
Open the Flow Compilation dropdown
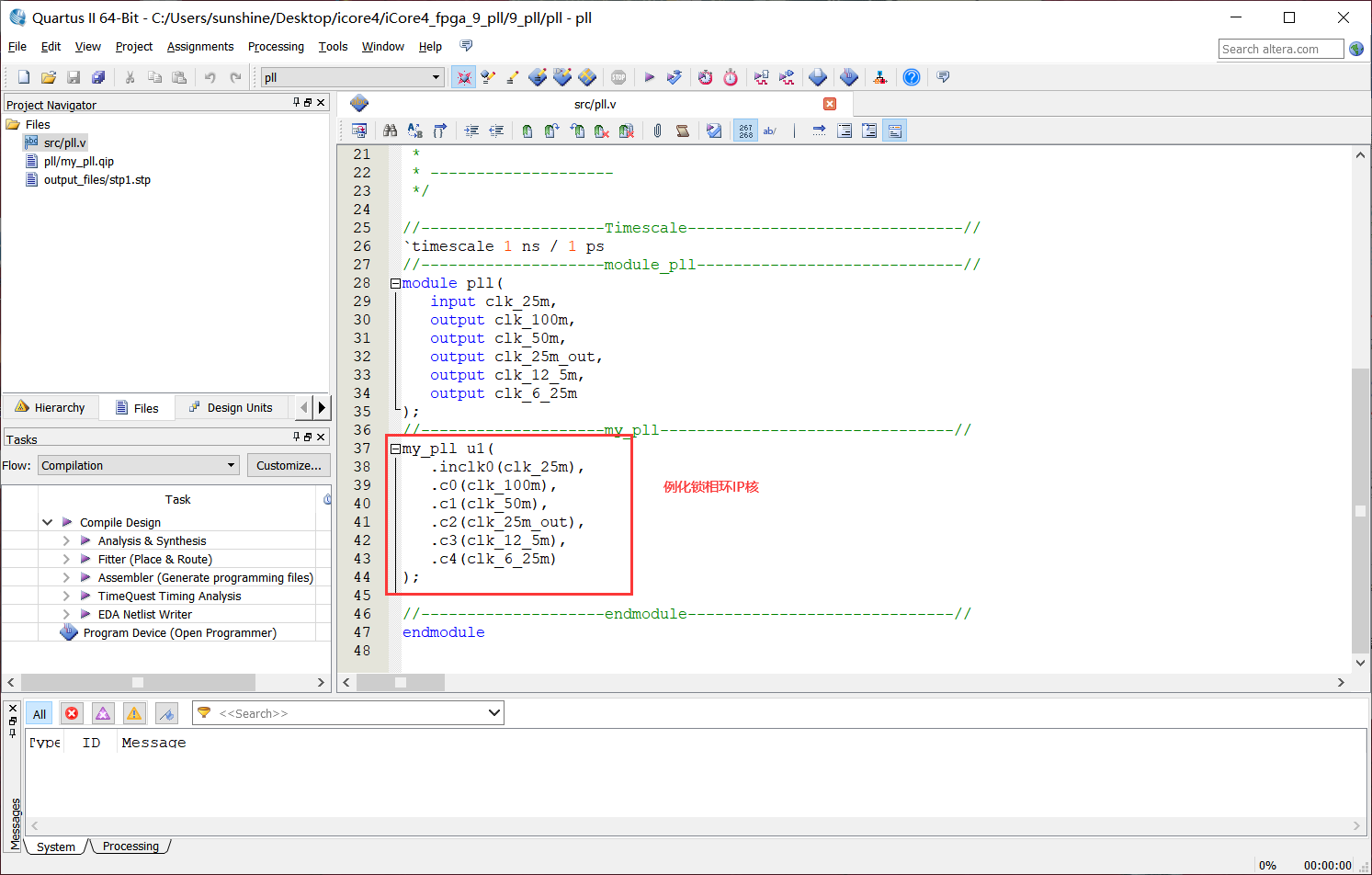139,465
